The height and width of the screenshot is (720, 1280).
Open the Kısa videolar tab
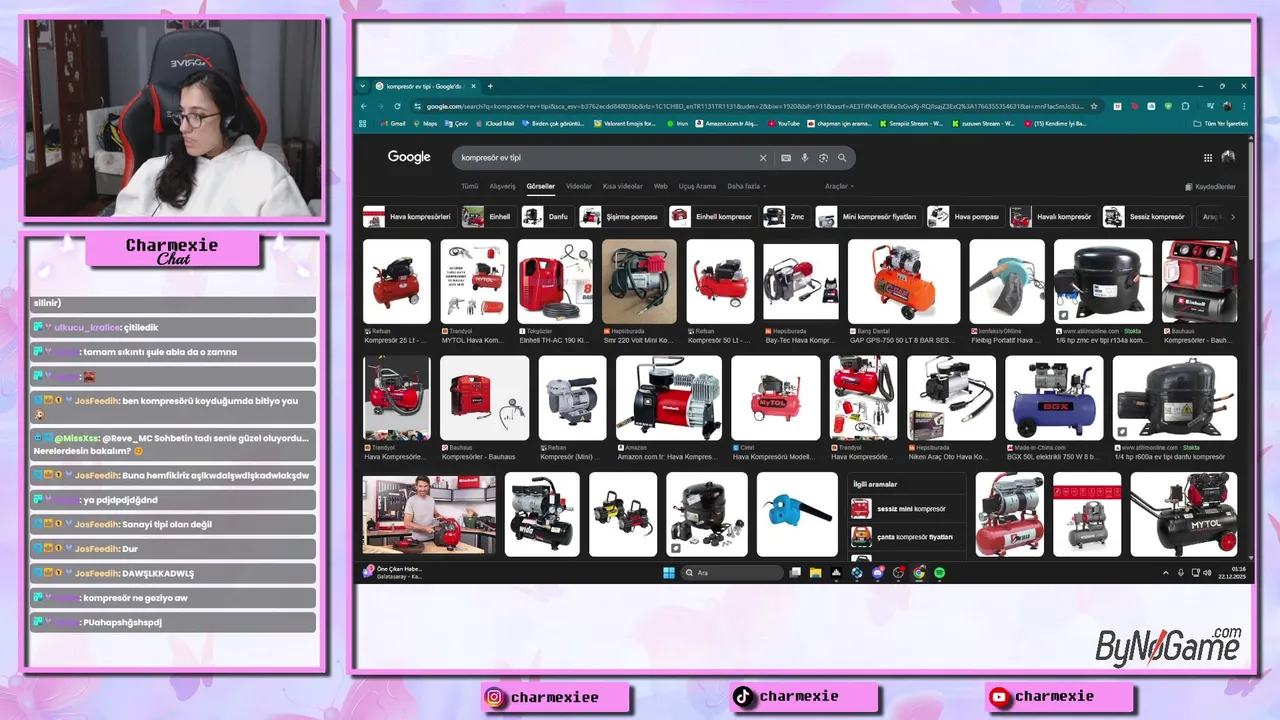(x=623, y=186)
